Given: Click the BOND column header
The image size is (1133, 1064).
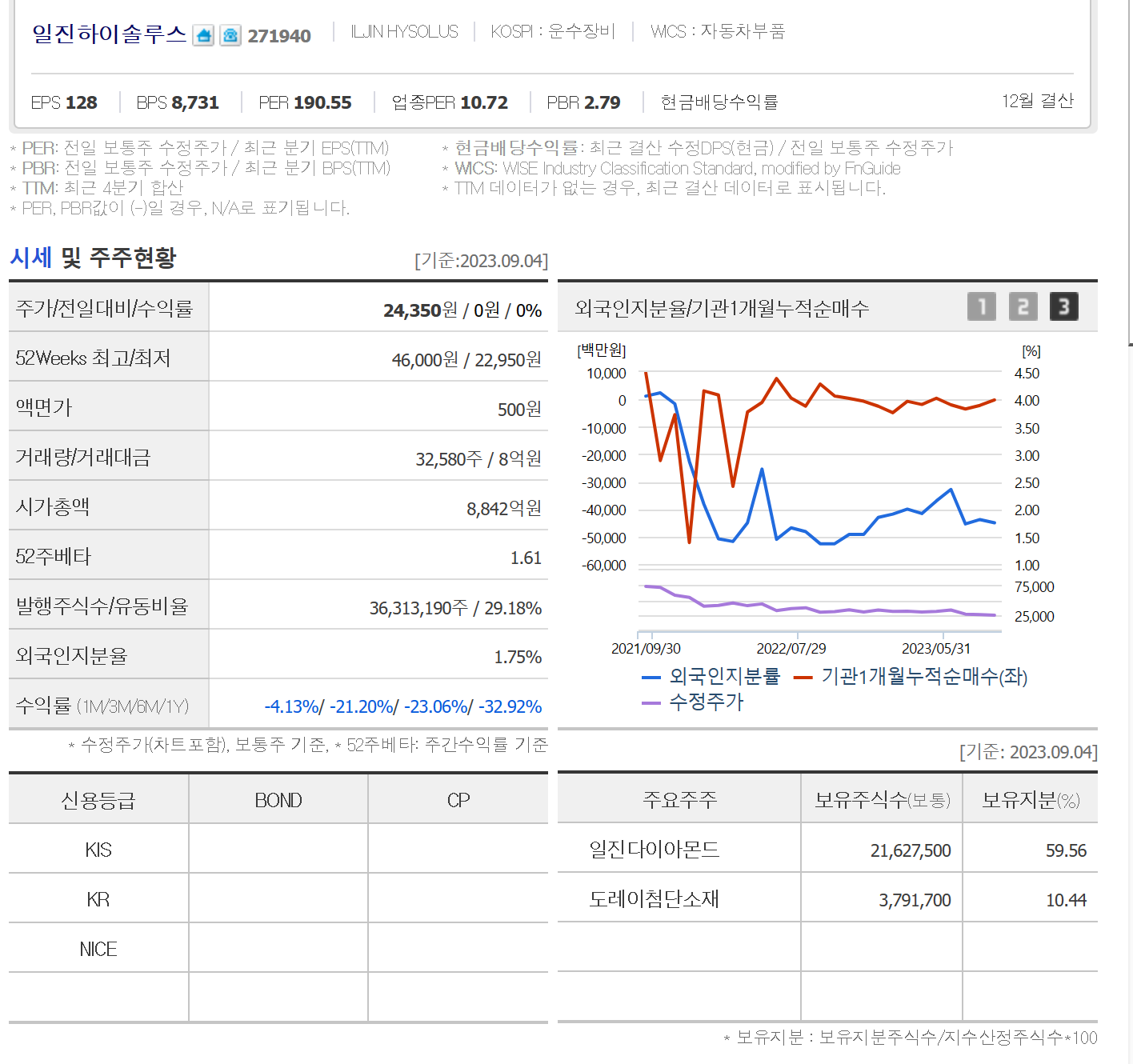Looking at the screenshot, I should [278, 800].
